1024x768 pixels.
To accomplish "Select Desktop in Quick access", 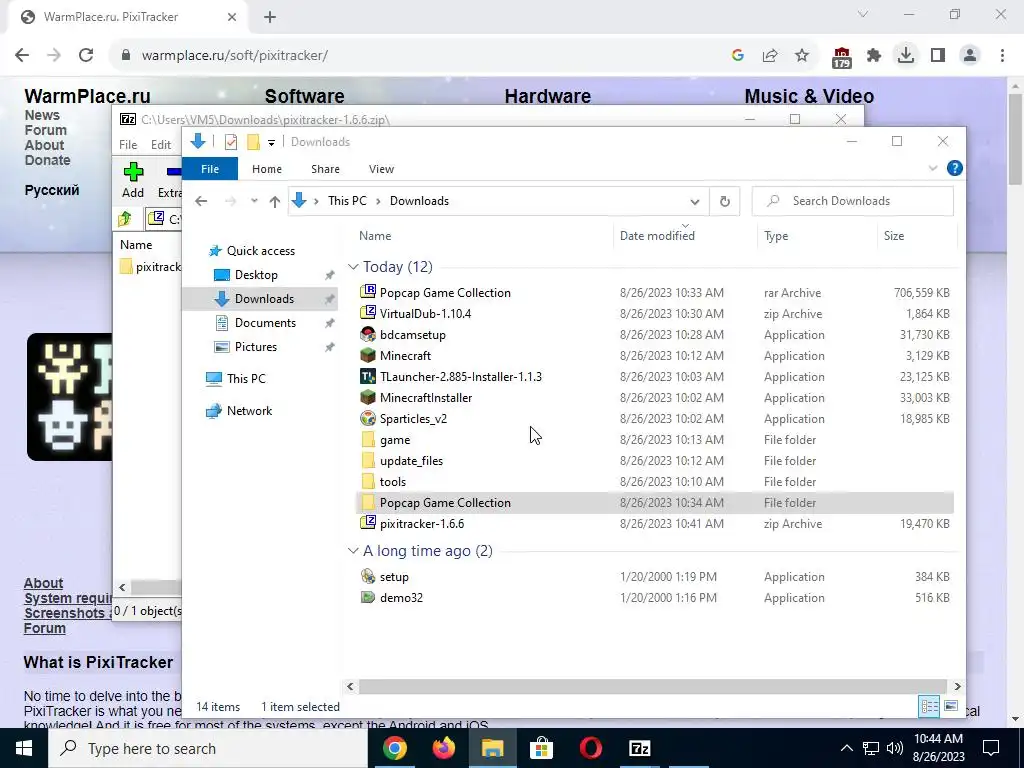I will click(256, 275).
